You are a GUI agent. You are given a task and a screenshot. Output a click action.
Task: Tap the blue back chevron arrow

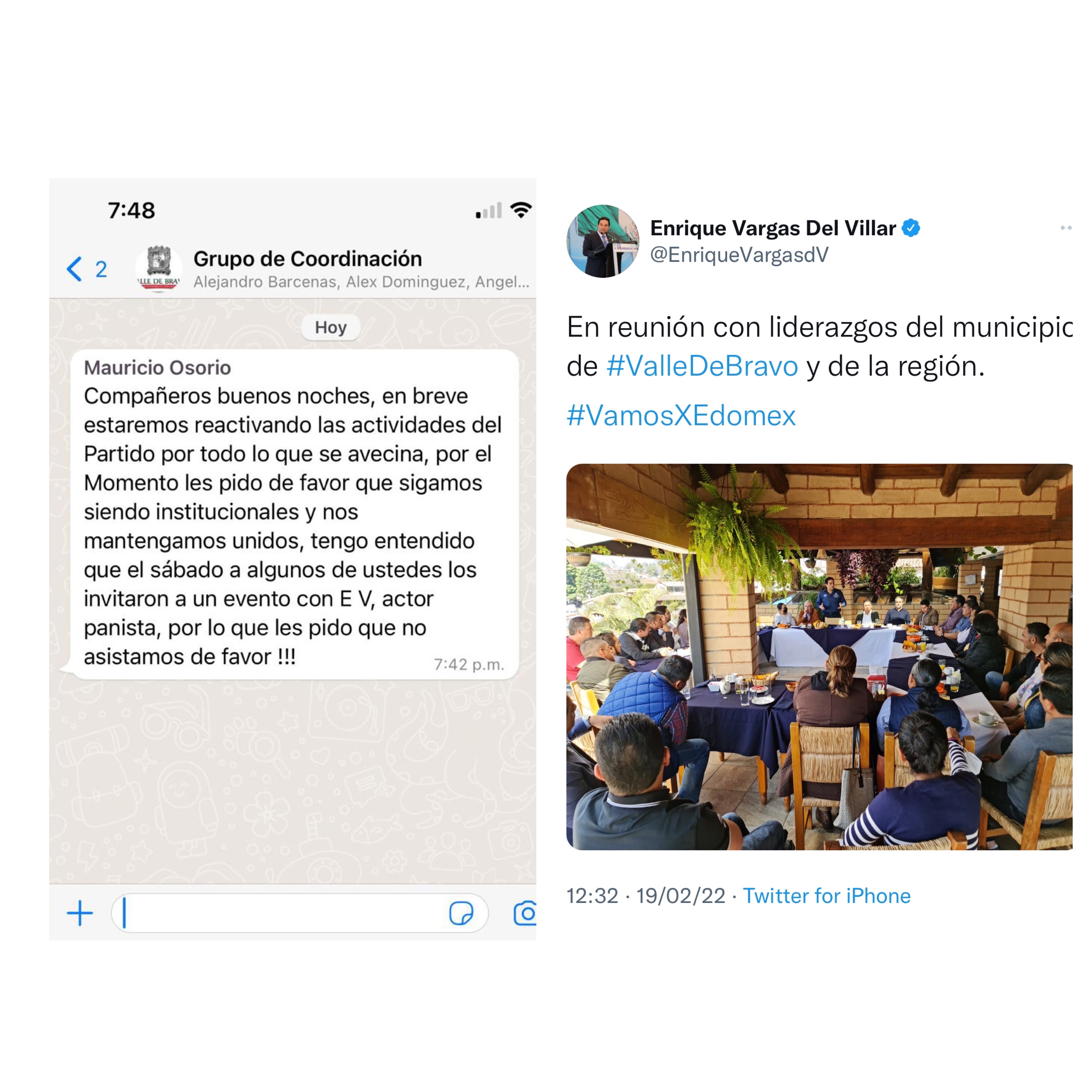75,269
